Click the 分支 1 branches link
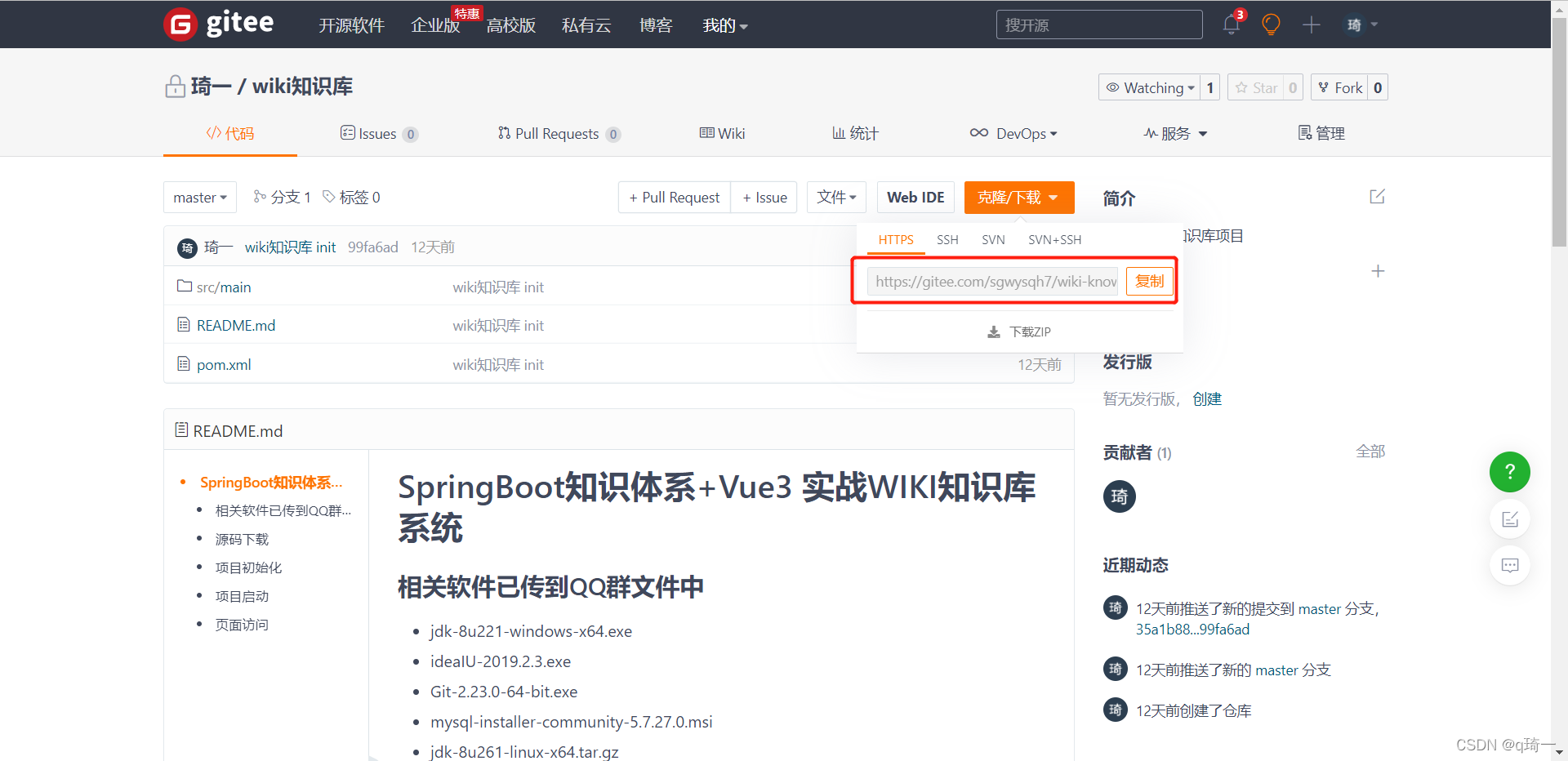1568x761 pixels. click(283, 197)
